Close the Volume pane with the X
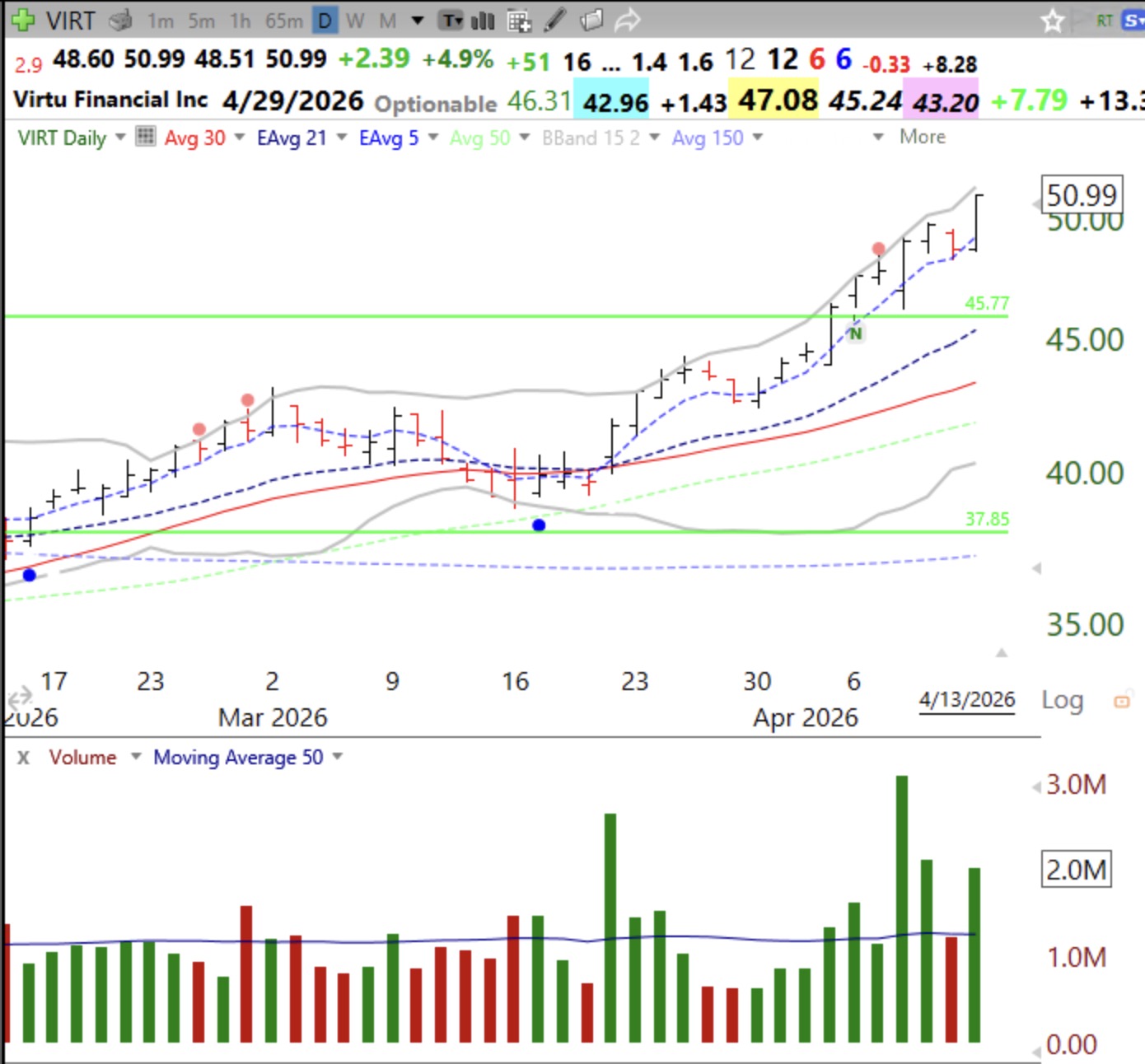The image size is (1145, 1064). click(23, 758)
